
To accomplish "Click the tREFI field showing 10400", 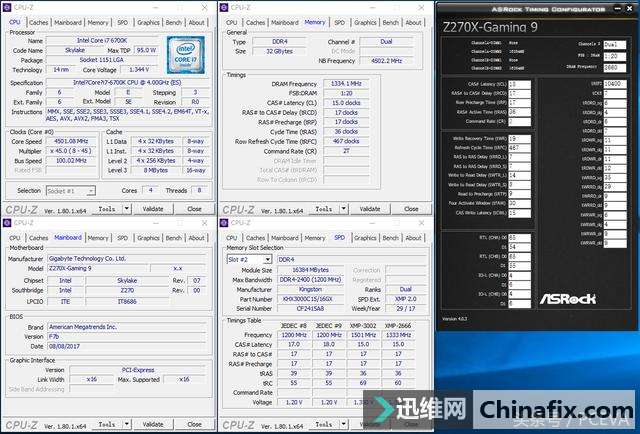I will 615,84.
